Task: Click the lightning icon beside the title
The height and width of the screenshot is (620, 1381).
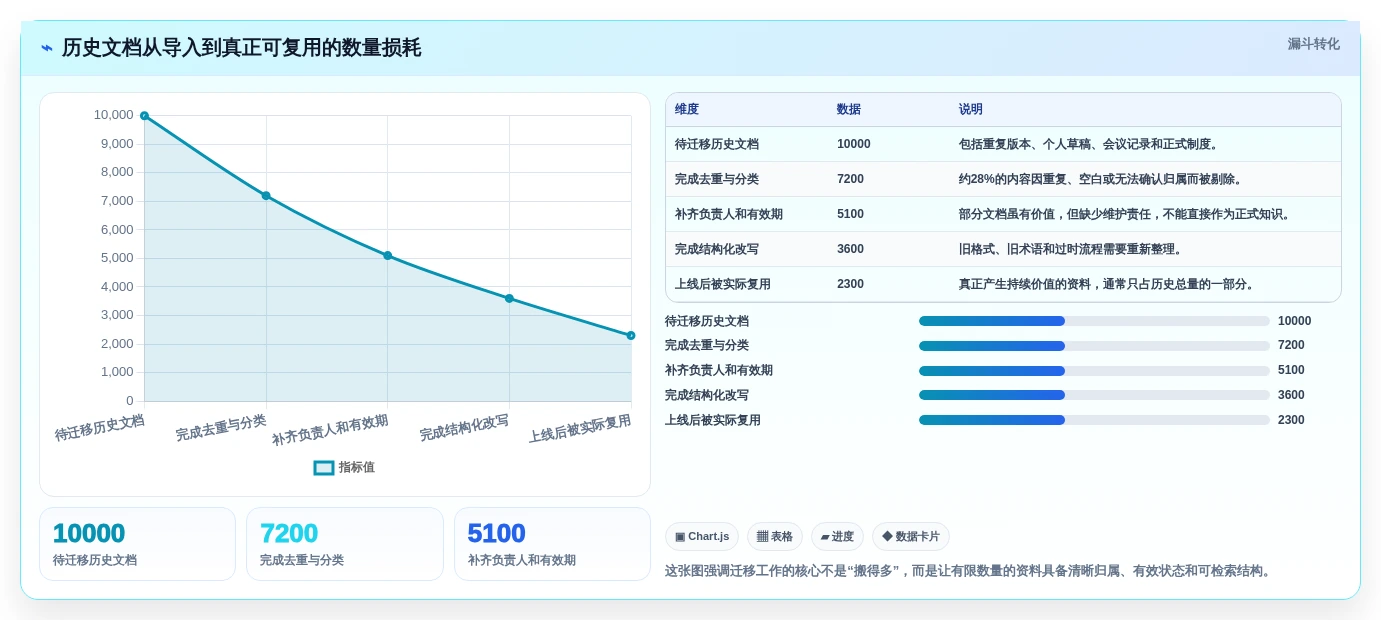Action: 47,48
